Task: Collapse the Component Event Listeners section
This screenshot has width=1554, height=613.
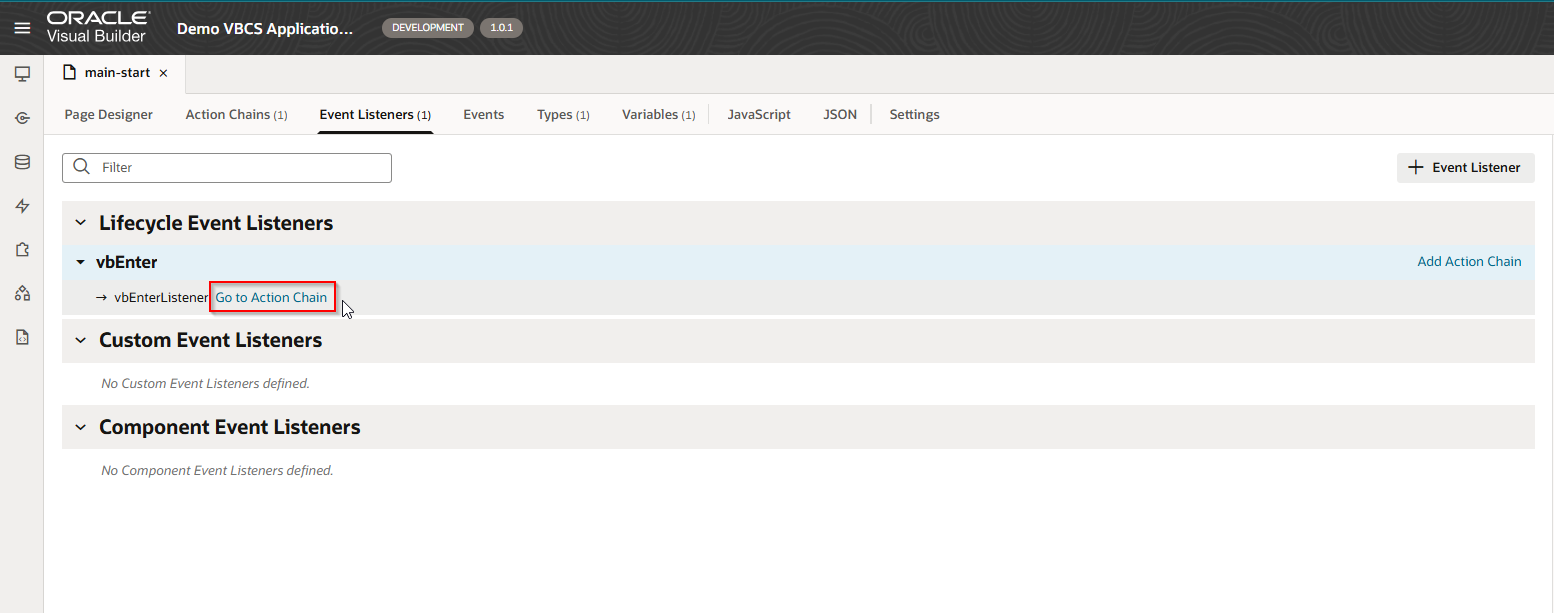Action: 81,427
